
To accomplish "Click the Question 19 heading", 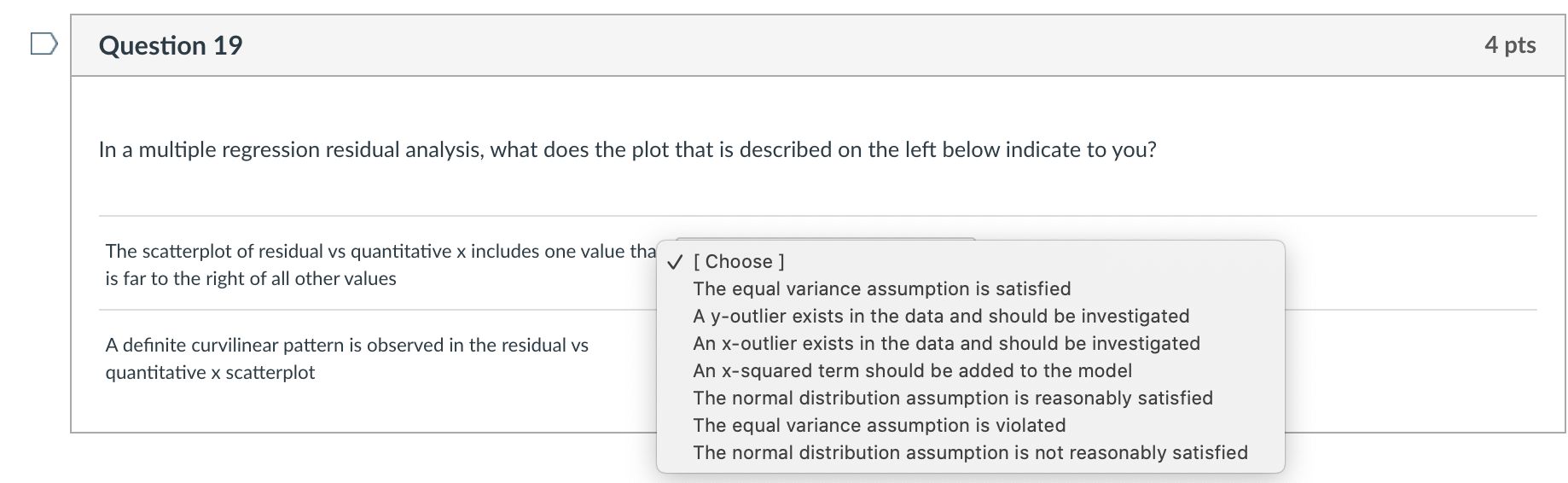I will pyautogui.click(x=171, y=45).
